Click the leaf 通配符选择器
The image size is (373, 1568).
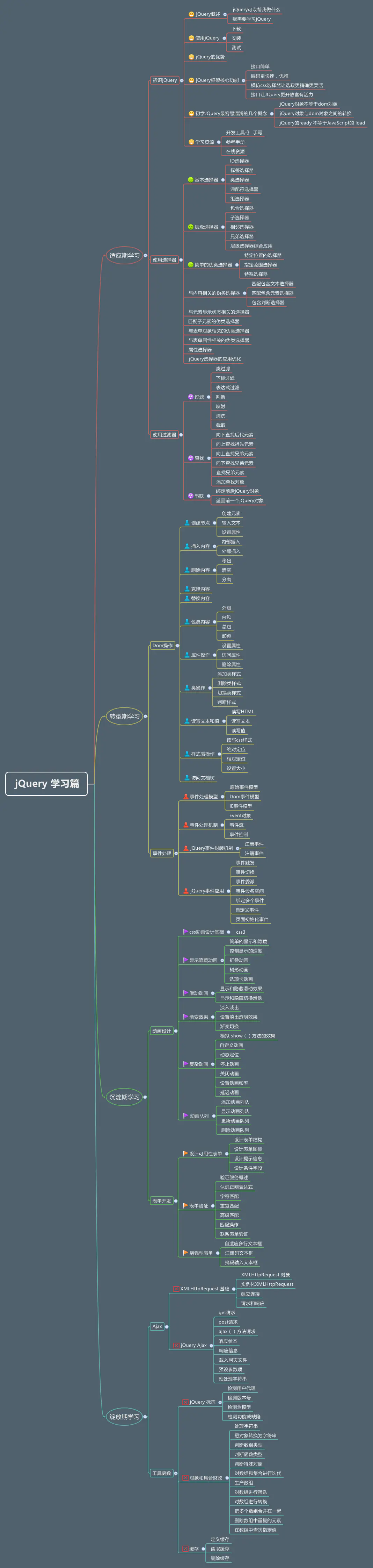pyautogui.click(x=244, y=189)
